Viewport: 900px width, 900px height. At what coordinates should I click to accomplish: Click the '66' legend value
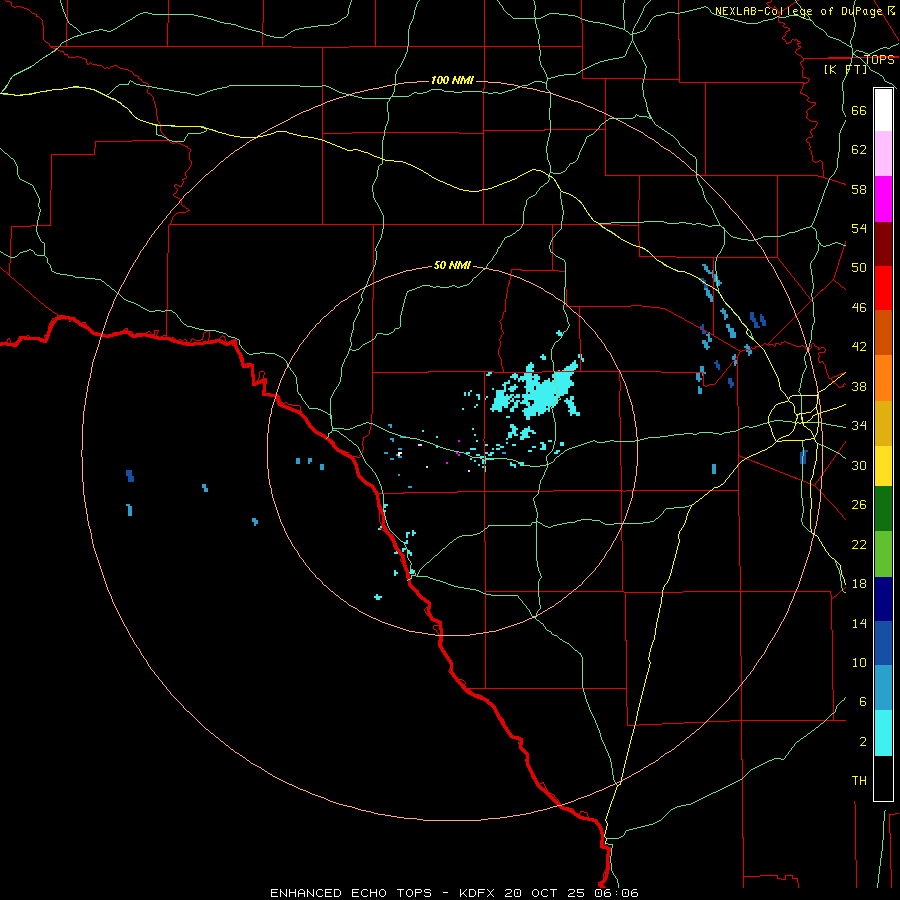(x=859, y=110)
